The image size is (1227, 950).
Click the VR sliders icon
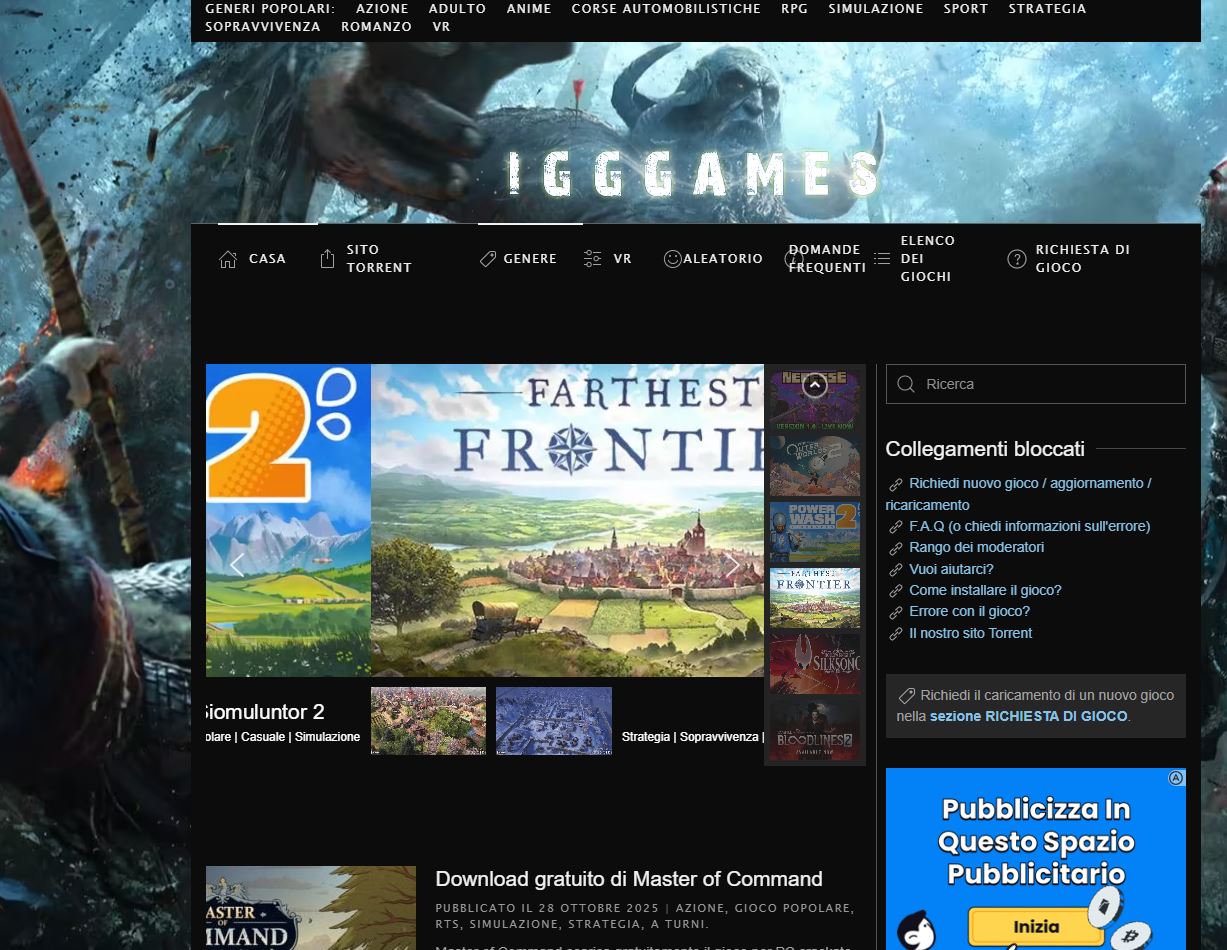[593, 259]
